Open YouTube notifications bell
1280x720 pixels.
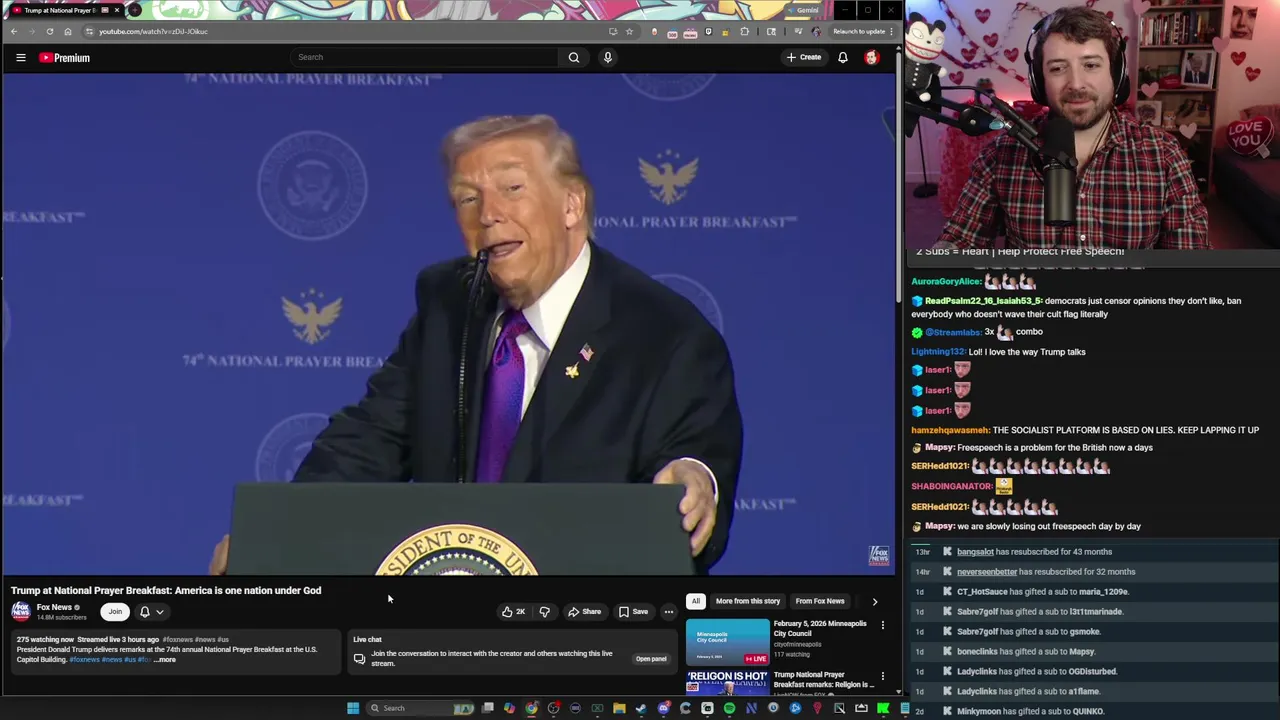tap(843, 57)
